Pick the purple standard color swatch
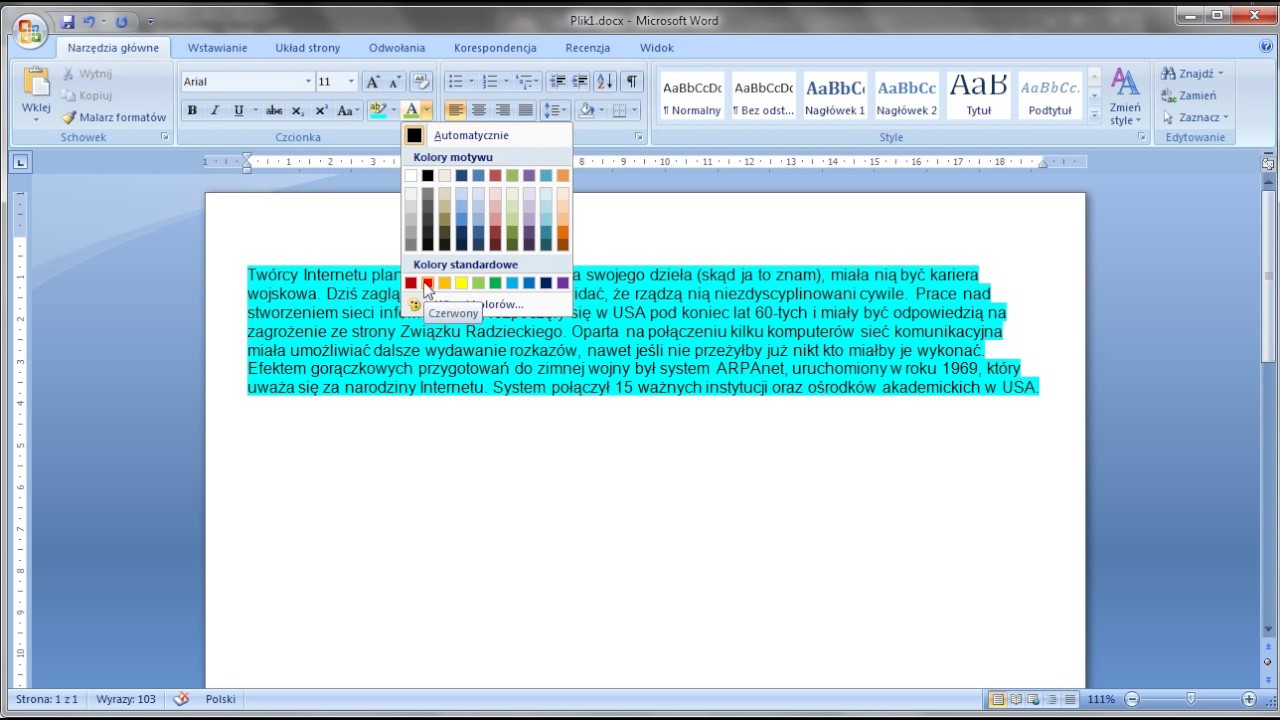This screenshot has height=720, width=1280. coord(563,283)
